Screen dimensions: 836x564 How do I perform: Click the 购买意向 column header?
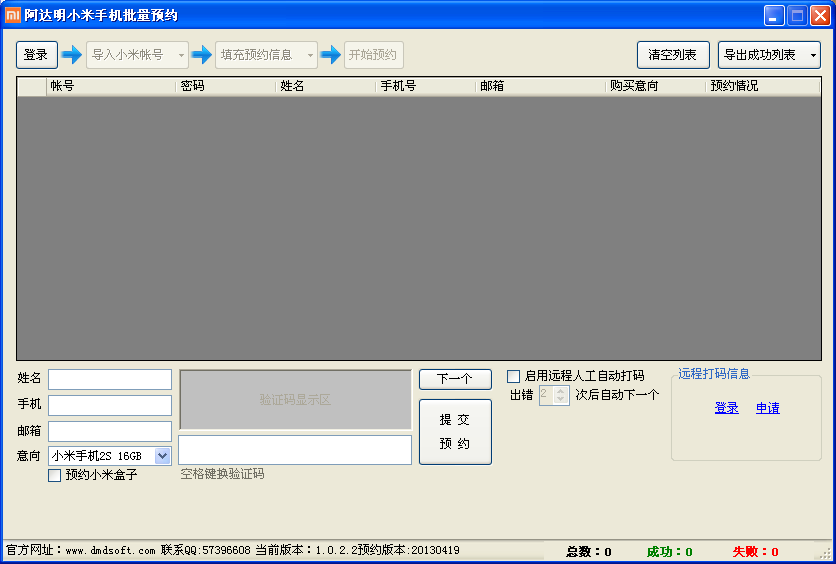pos(656,86)
